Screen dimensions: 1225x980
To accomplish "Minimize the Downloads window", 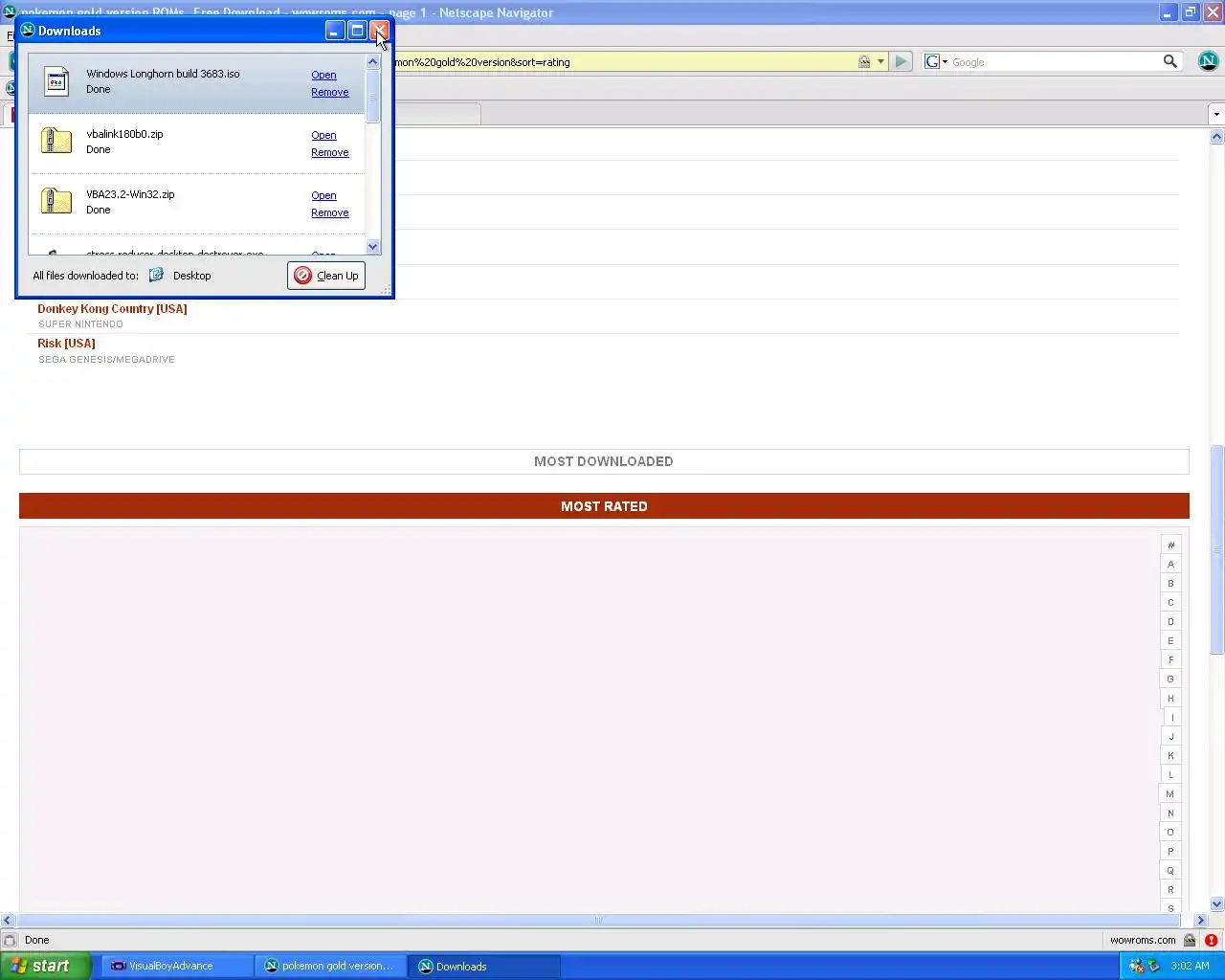I will (335, 31).
